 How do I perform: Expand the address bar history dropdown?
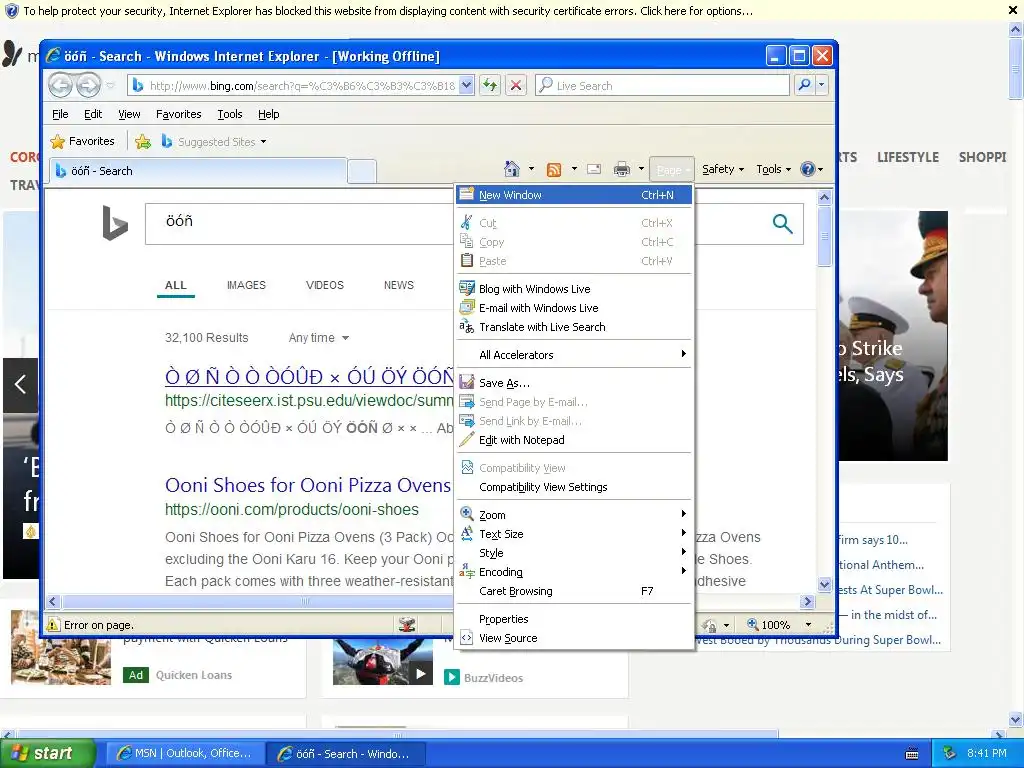pos(466,85)
